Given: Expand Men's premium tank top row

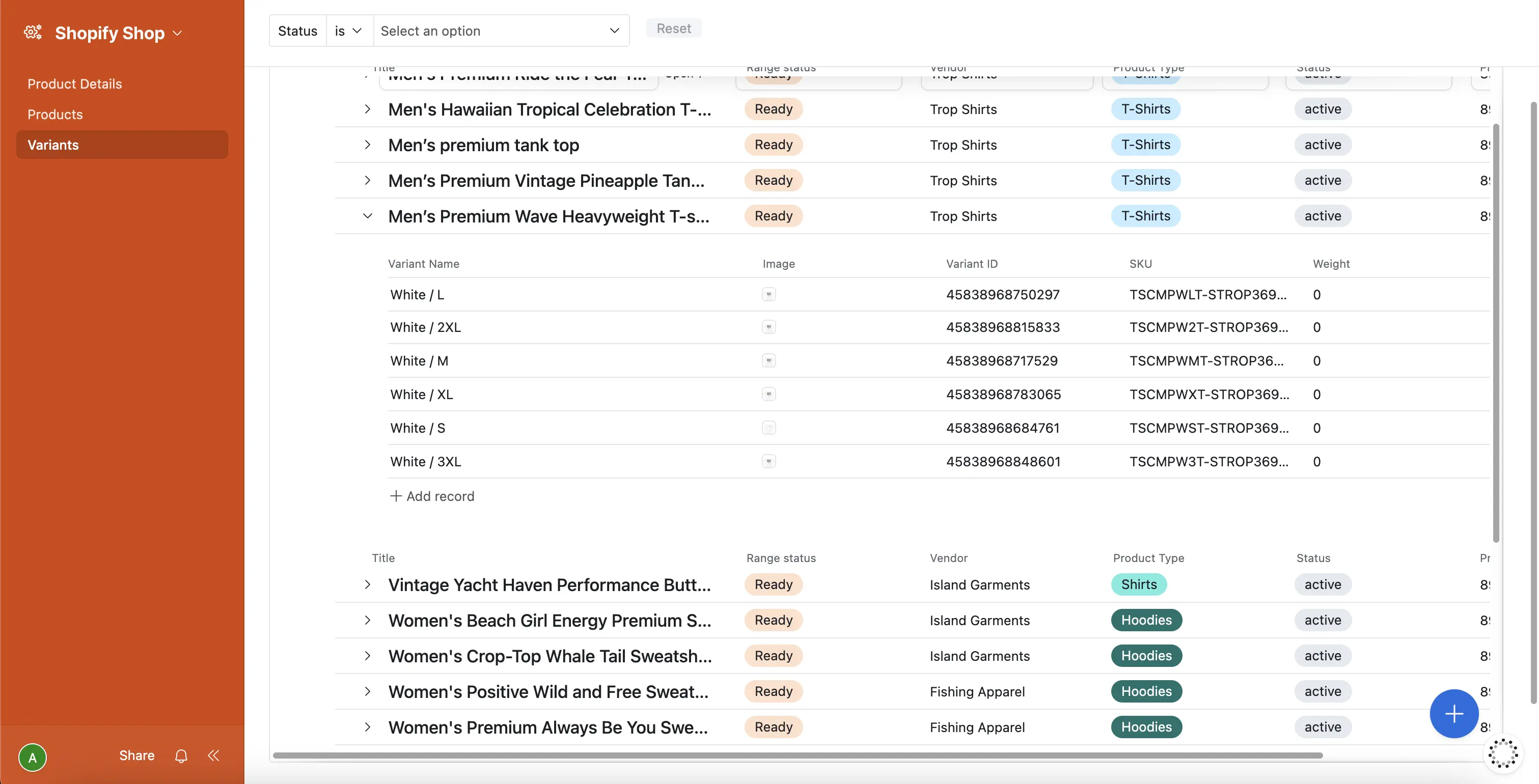Looking at the screenshot, I should click(367, 145).
